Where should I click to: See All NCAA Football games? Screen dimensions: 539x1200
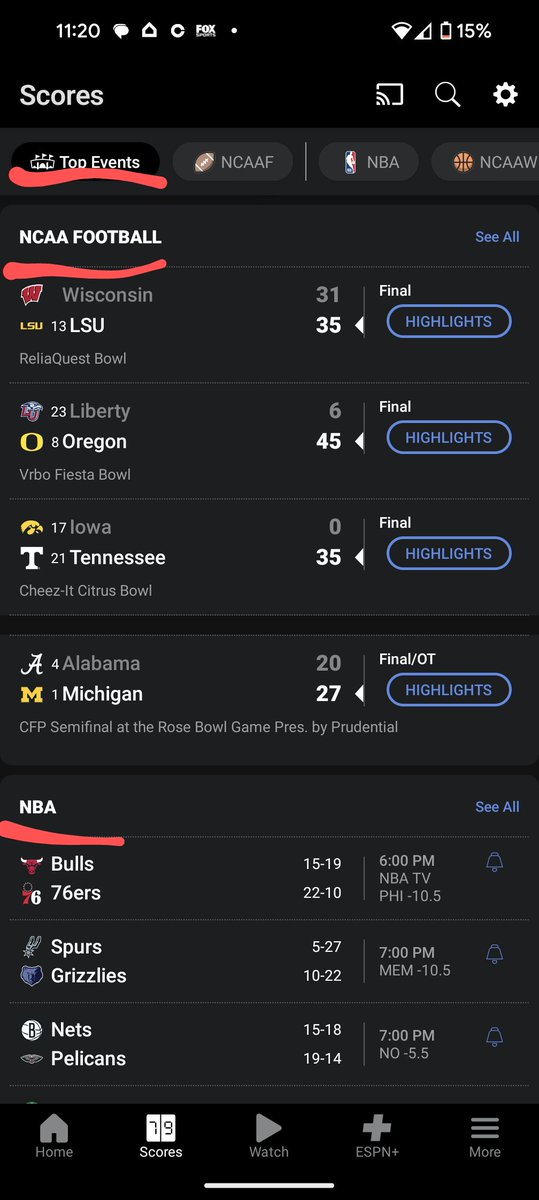pyautogui.click(x=497, y=237)
